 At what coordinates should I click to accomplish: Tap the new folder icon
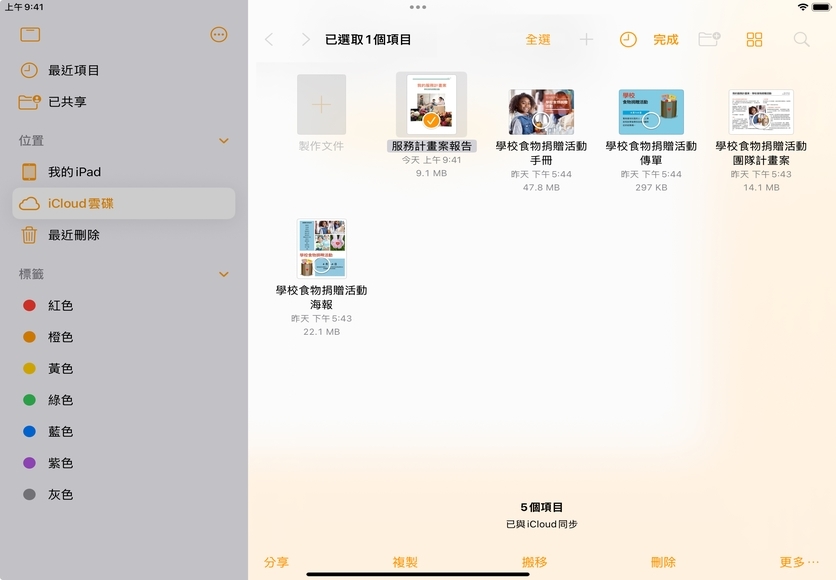tap(709, 40)
